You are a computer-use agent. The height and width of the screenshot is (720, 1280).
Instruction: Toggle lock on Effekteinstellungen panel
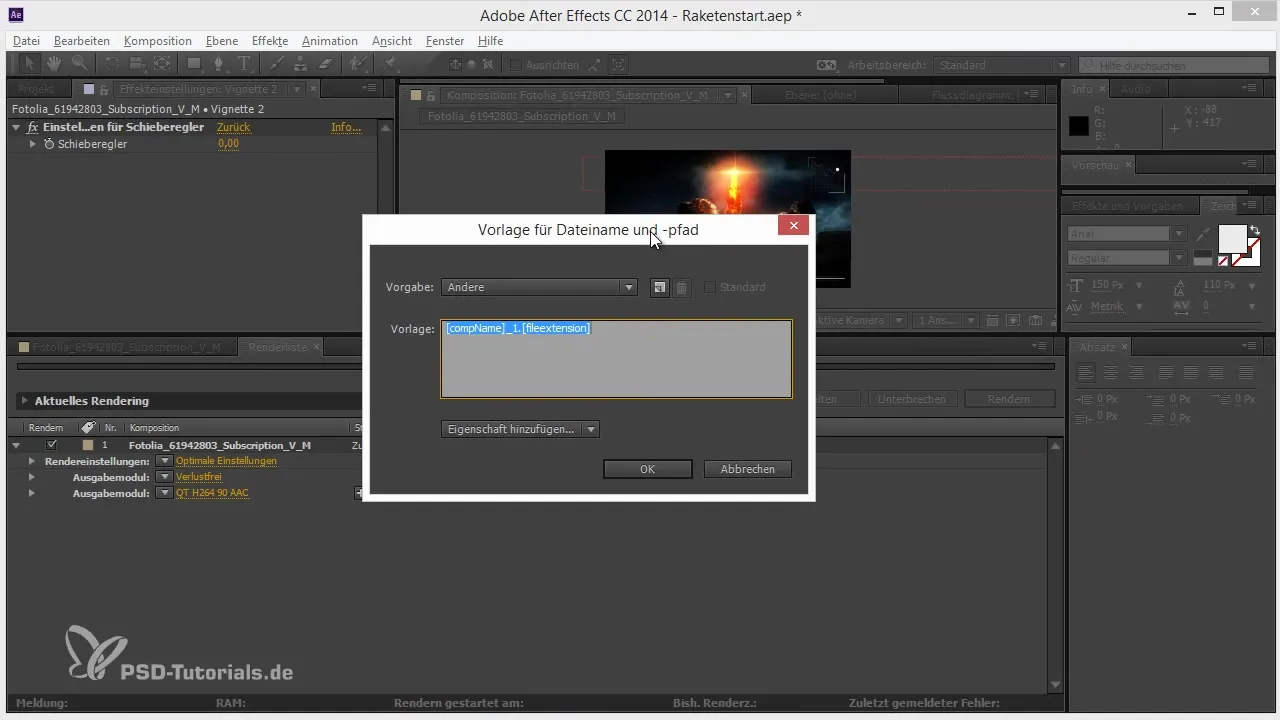(106, 89)
